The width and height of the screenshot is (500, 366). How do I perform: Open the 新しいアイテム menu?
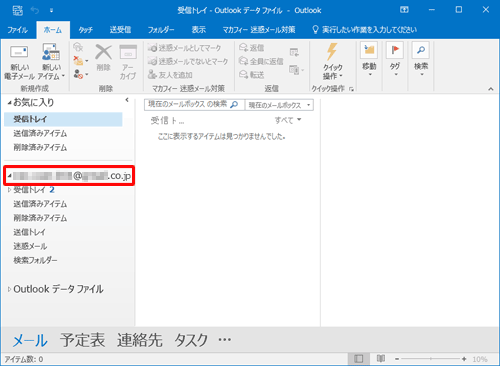(x=51, y=62)
